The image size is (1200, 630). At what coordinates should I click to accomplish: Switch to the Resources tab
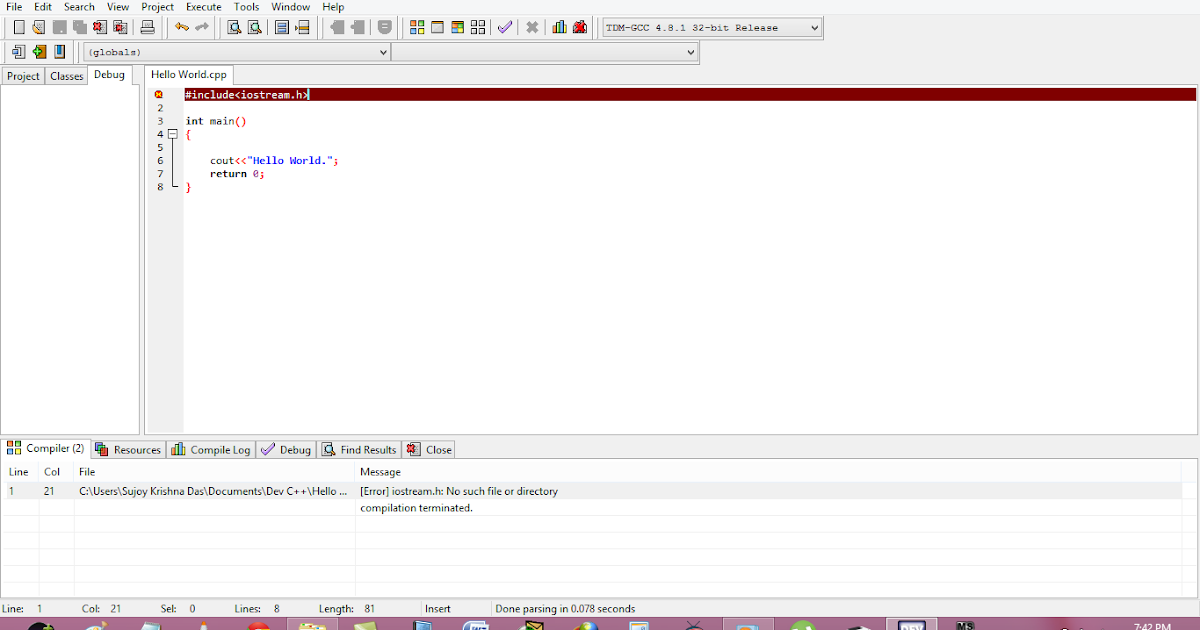coord(128,450)
